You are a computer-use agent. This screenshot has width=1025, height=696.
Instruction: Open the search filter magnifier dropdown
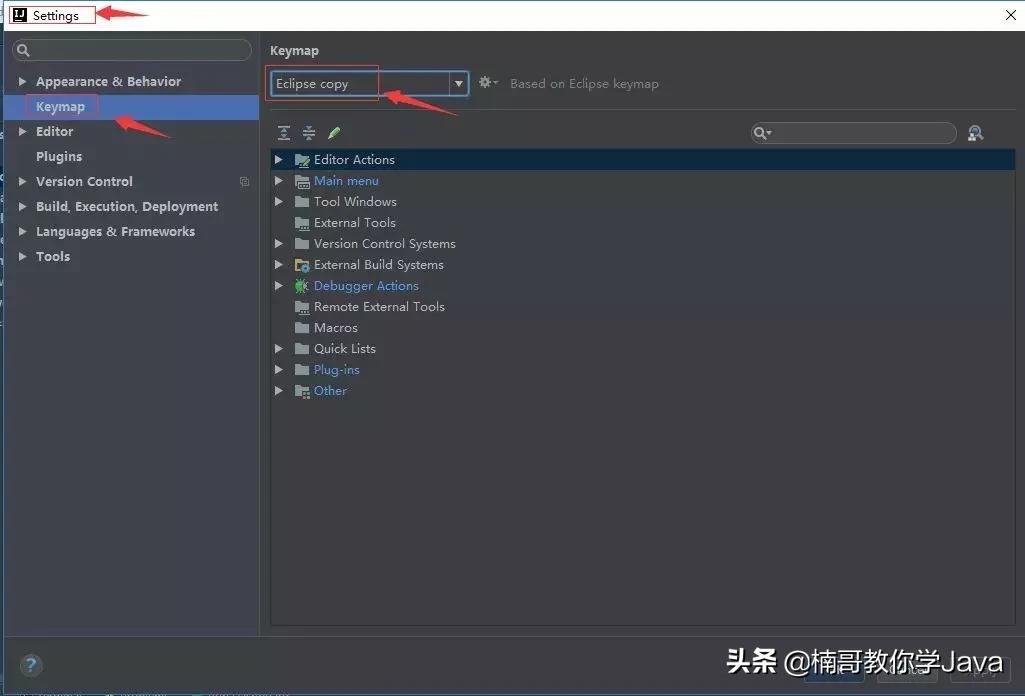pos(762,132)
